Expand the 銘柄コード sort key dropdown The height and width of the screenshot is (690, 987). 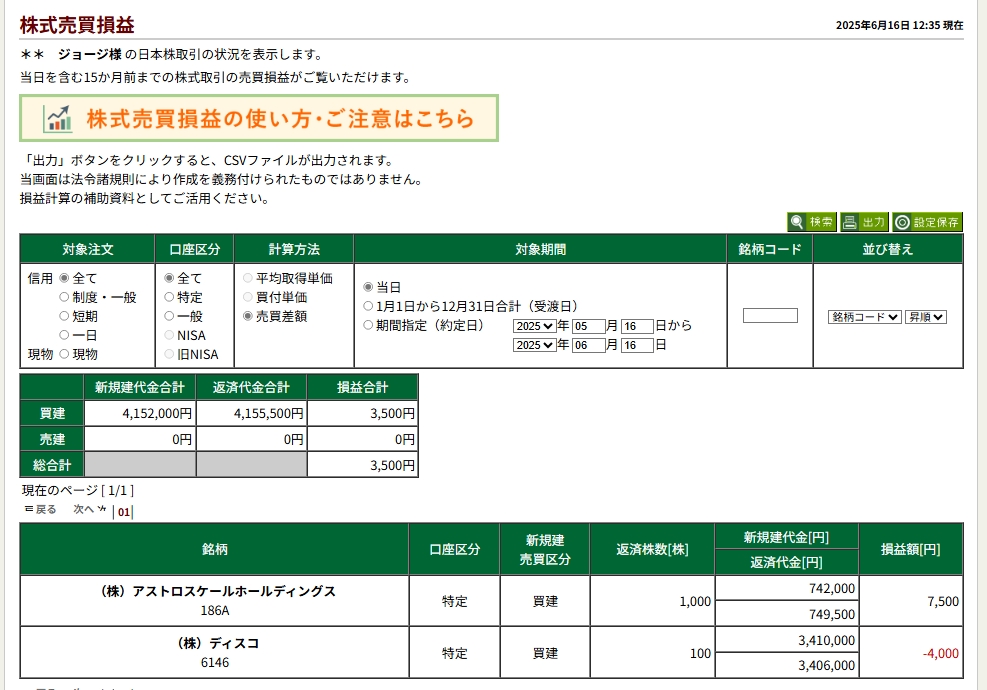point(864,317)
